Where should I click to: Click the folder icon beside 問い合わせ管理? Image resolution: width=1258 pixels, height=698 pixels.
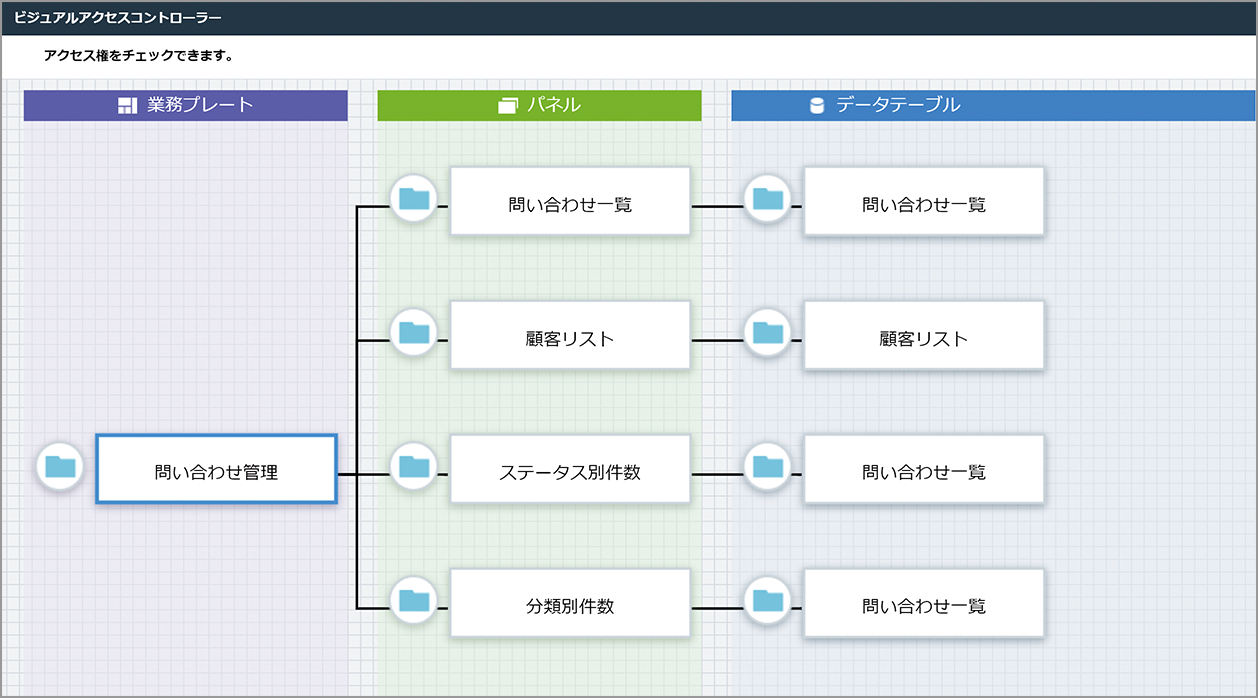tap(60, 468)
